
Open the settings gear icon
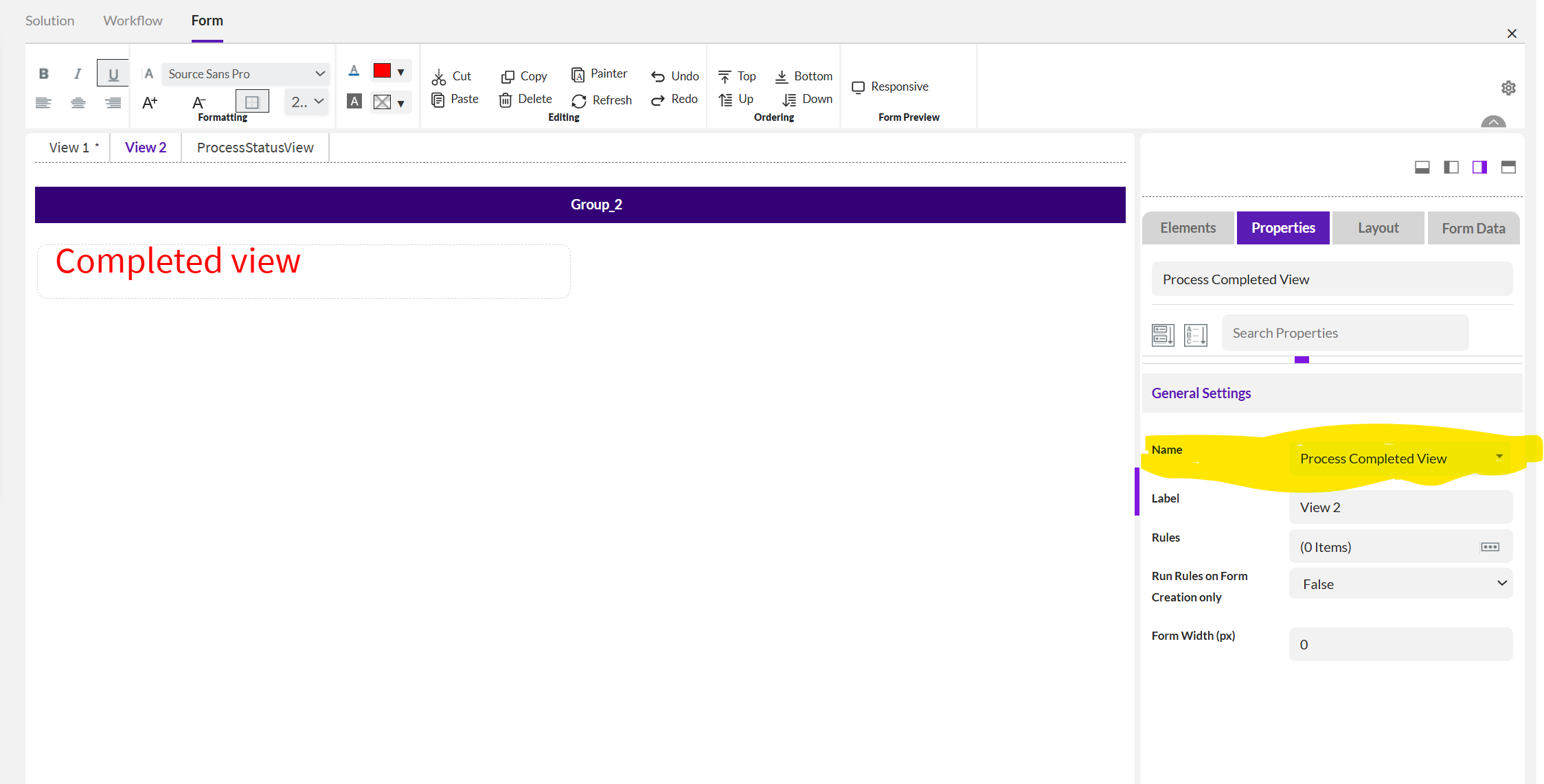tap(1508, 88)
